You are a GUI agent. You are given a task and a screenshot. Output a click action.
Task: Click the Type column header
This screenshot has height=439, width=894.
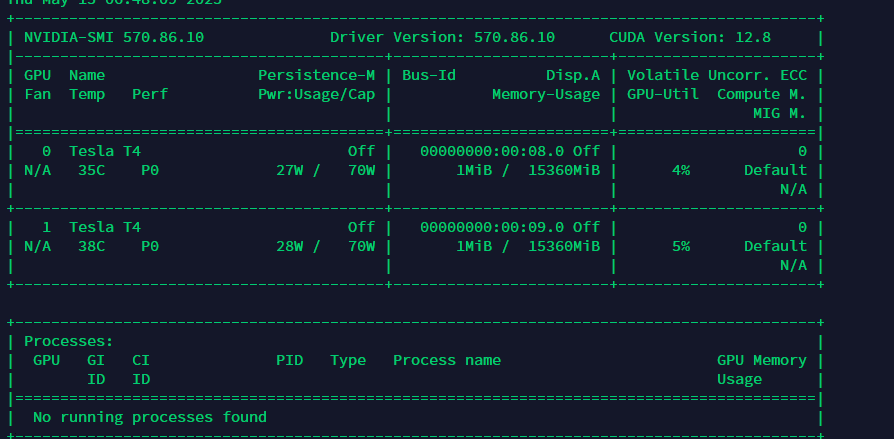(348, 360)
